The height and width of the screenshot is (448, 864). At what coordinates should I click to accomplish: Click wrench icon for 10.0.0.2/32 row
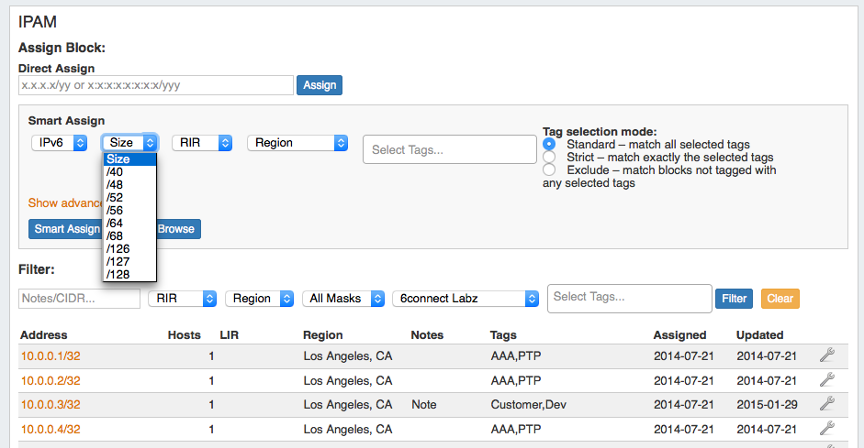click(x=826, y=380)
